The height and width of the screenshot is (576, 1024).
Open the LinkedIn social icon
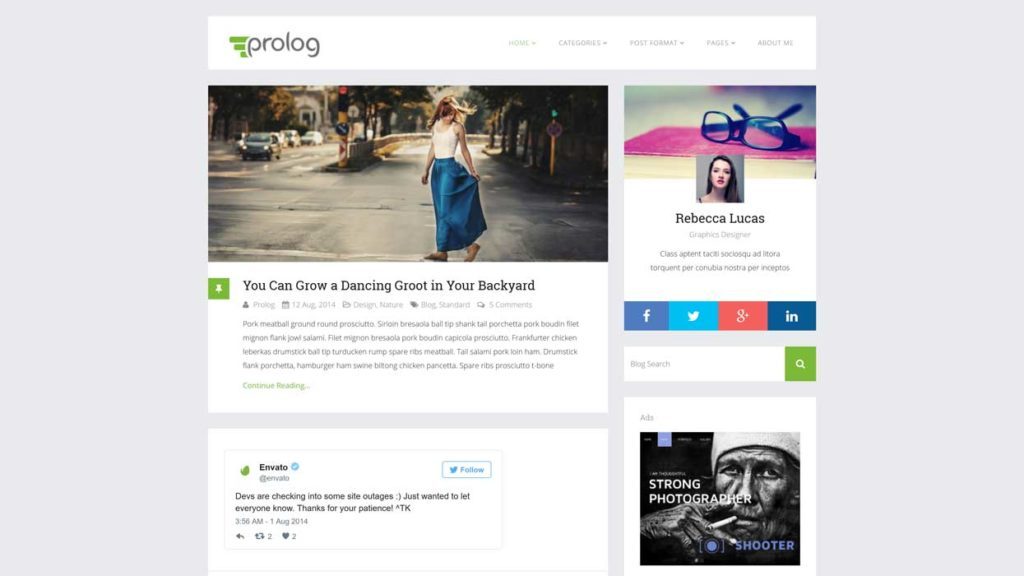tap(792, 316)
